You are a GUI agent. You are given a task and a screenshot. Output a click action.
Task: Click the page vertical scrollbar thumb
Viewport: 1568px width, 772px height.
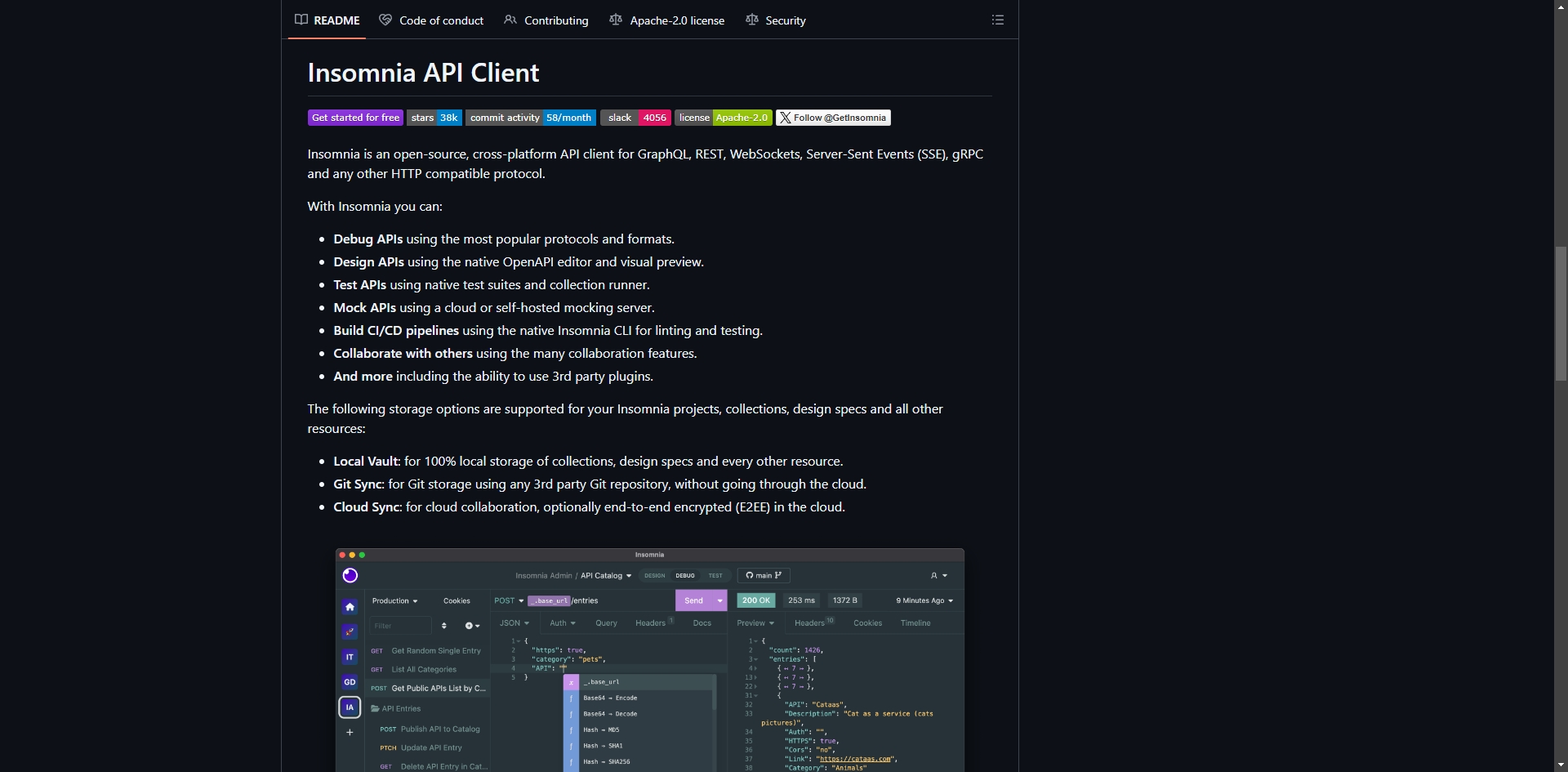click(1561, 314)
